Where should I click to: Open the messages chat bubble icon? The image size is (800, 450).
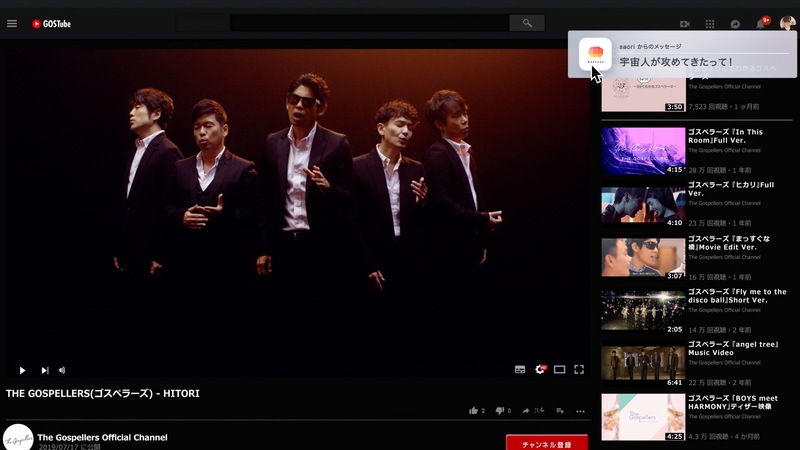click(x=735, y=24)
